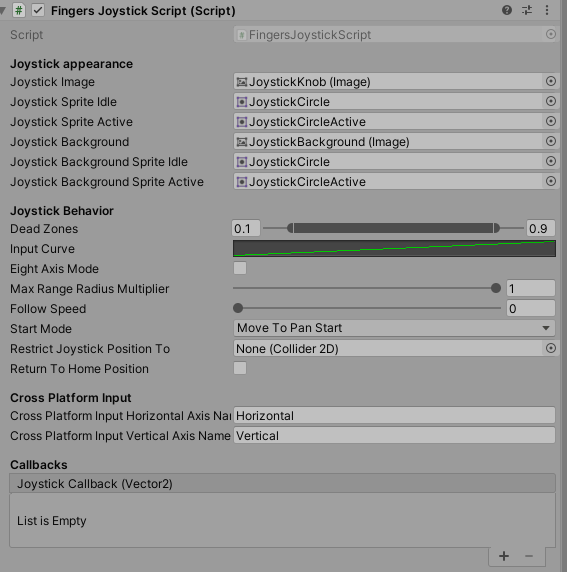567x572 pixels.
Task: Open object picker for Joystick Sprite Active
Action: [551, 121]
